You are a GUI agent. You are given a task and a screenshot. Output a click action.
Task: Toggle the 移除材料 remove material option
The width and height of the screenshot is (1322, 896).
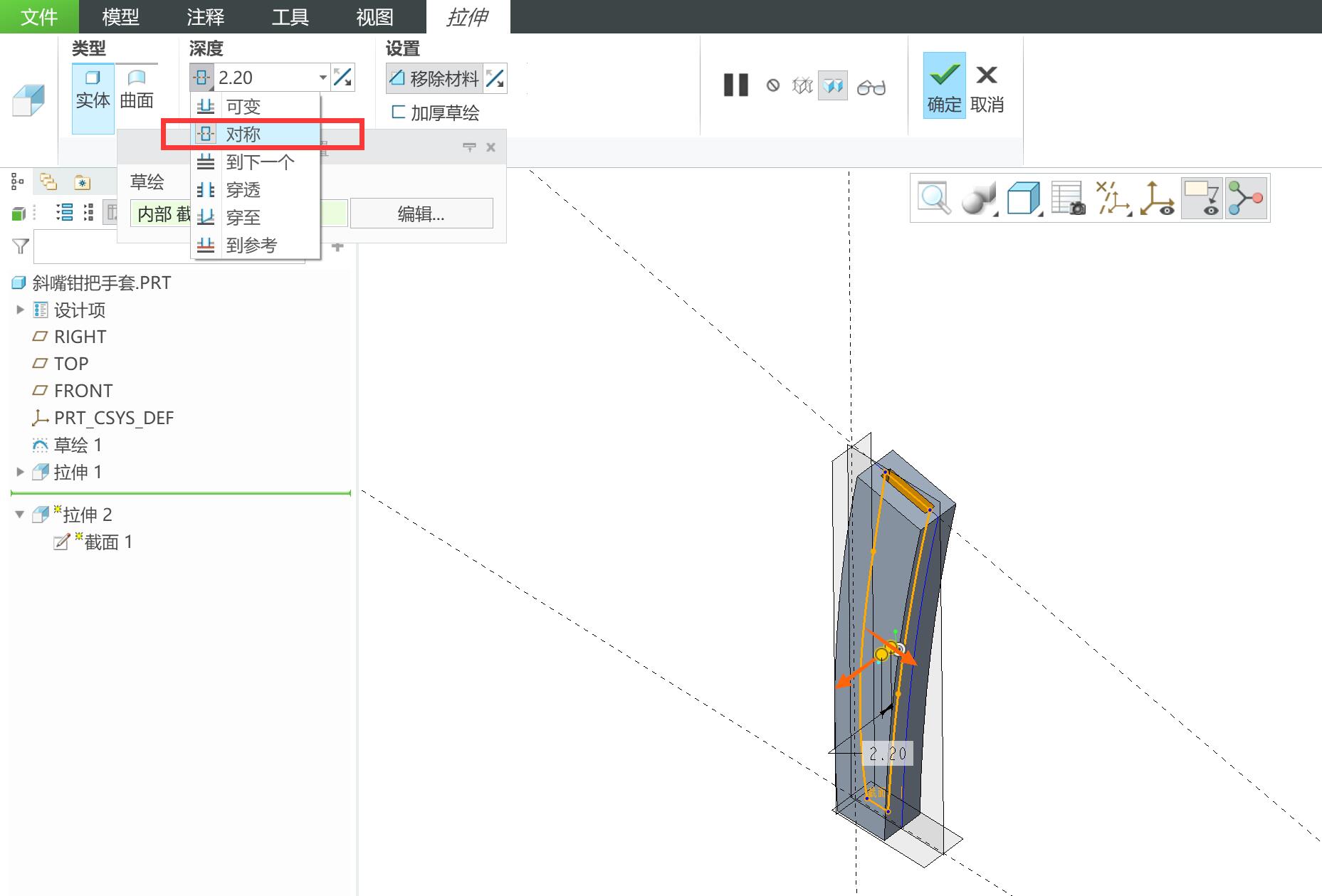[x=434, y=78]
